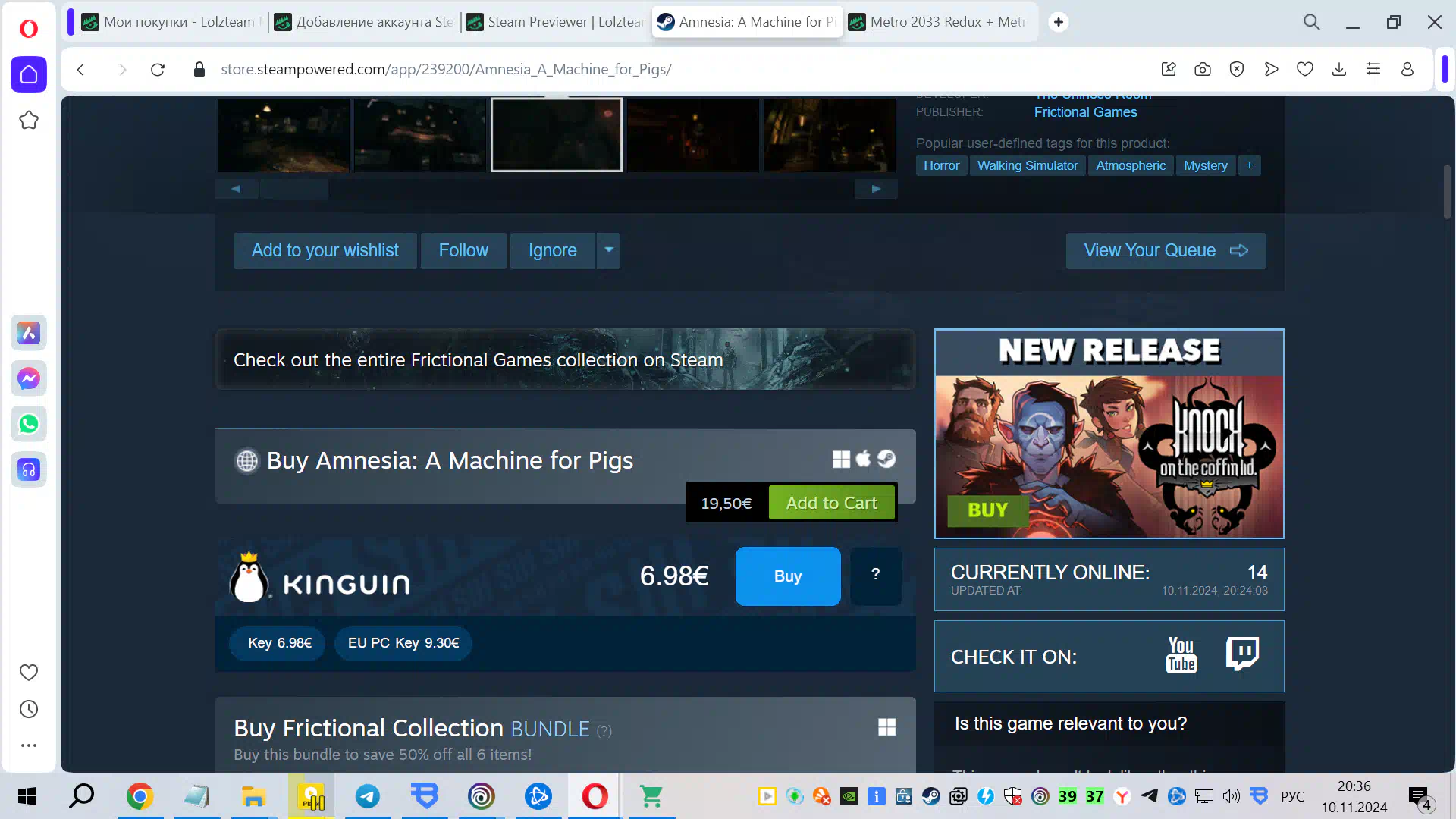Open Knock on the Coffin Lid ad
Screen dimensions: 1456x819
coord(1109,434)
